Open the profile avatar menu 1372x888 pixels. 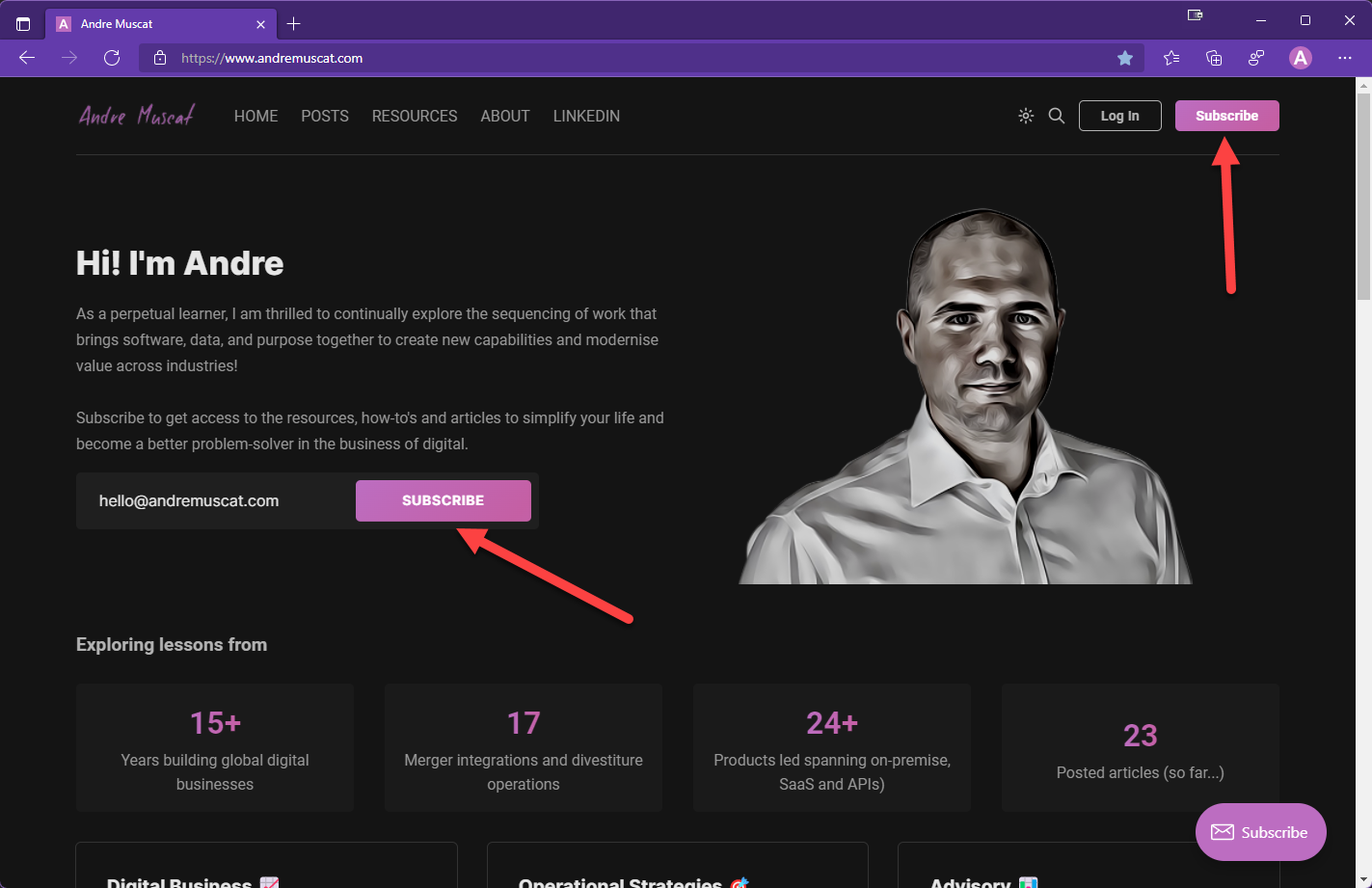point(1300,58)
